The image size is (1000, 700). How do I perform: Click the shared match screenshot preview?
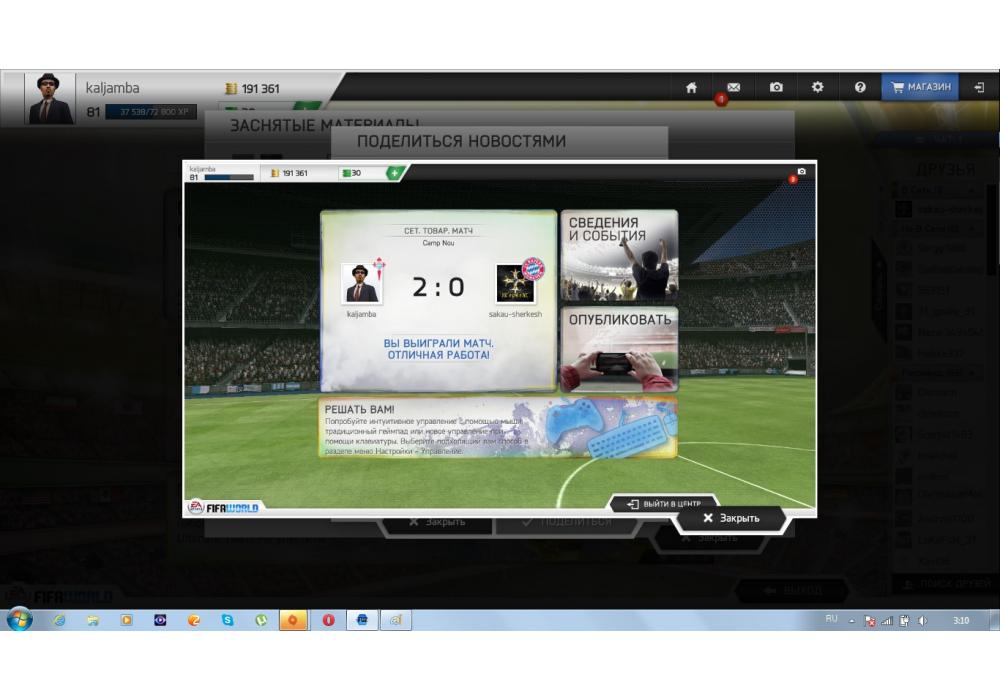point(499,338)
